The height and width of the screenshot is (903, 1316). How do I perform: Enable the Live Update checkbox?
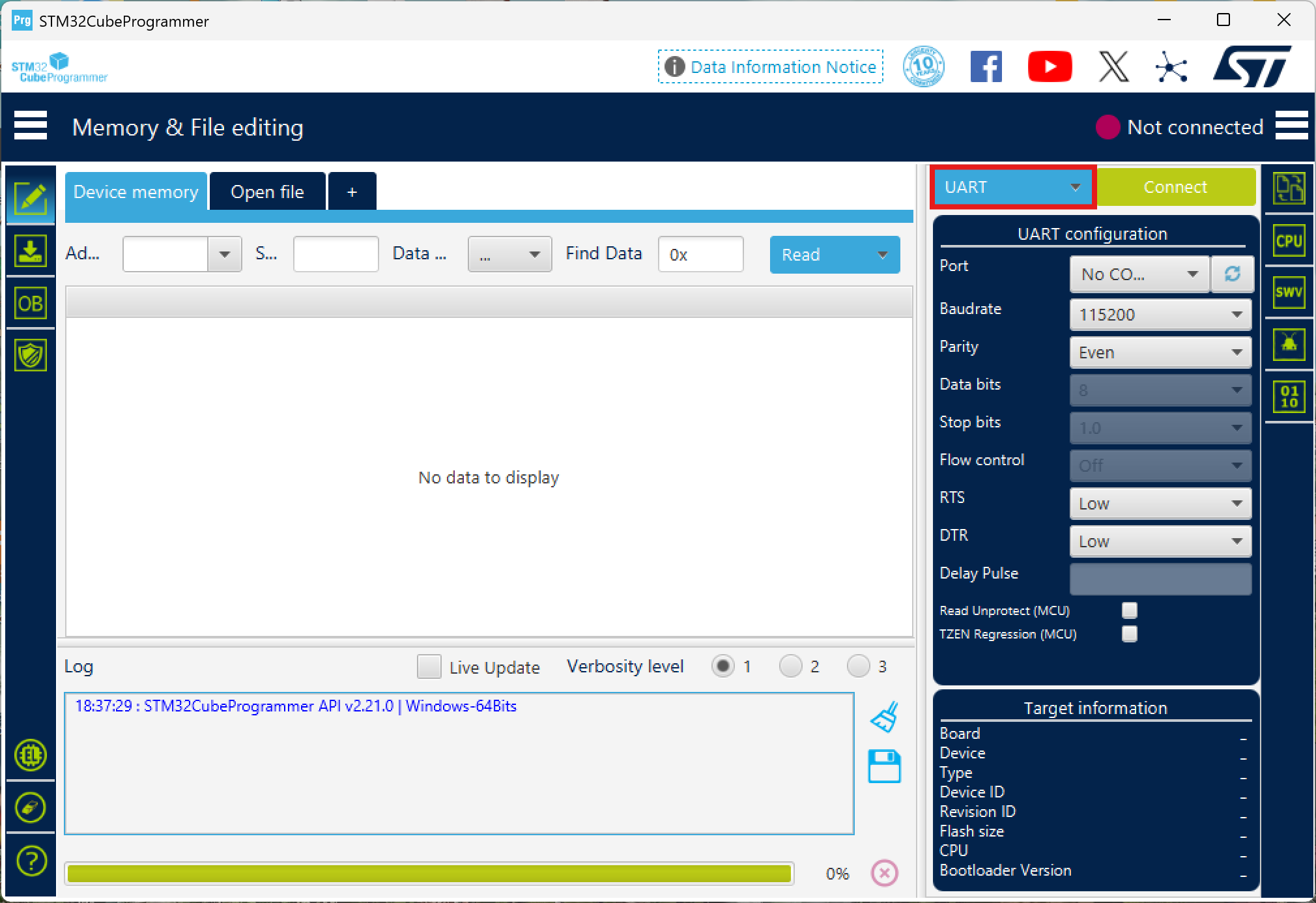click(429, 666)
